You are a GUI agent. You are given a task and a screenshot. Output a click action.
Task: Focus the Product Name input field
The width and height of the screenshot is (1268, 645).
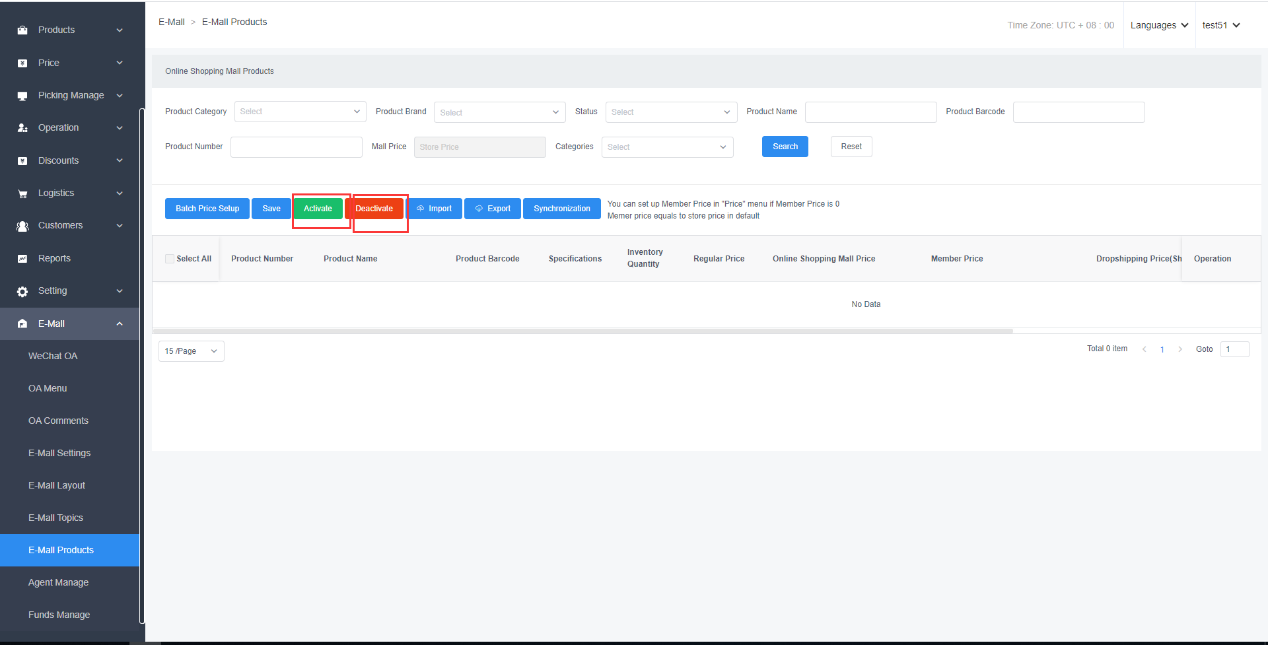pos(870,112)
